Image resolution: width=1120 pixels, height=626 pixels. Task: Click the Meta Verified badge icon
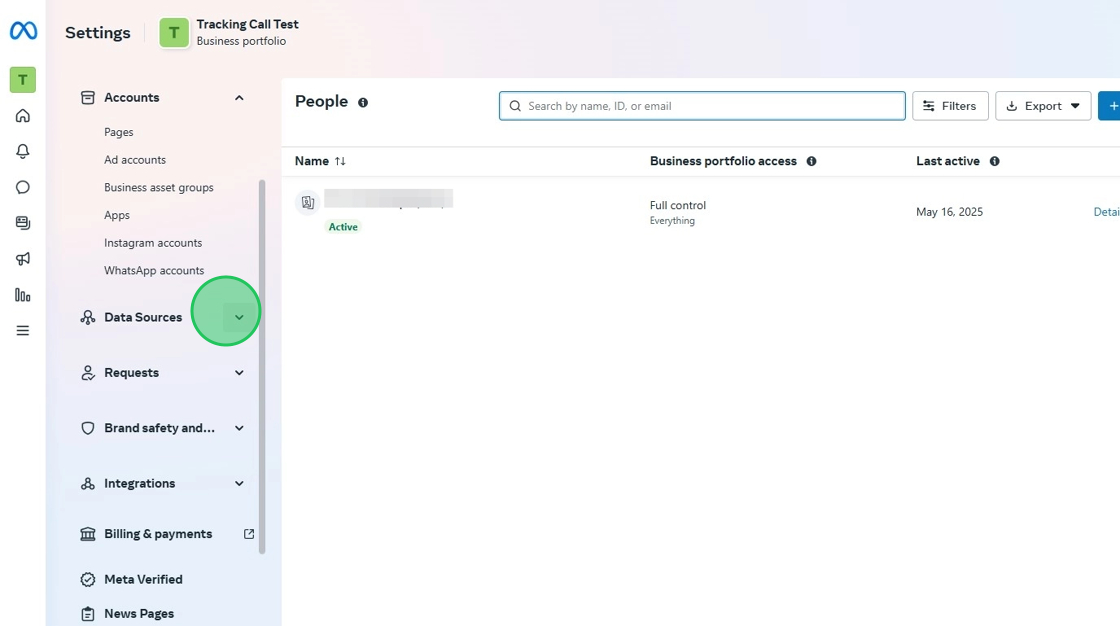click(x=88, y=580)
